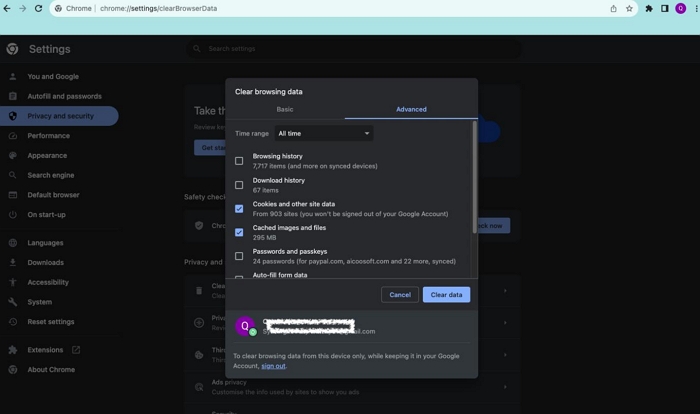Uncheck Cookies and other site data
Screen dimensions: 700x414
pos(239,209)
